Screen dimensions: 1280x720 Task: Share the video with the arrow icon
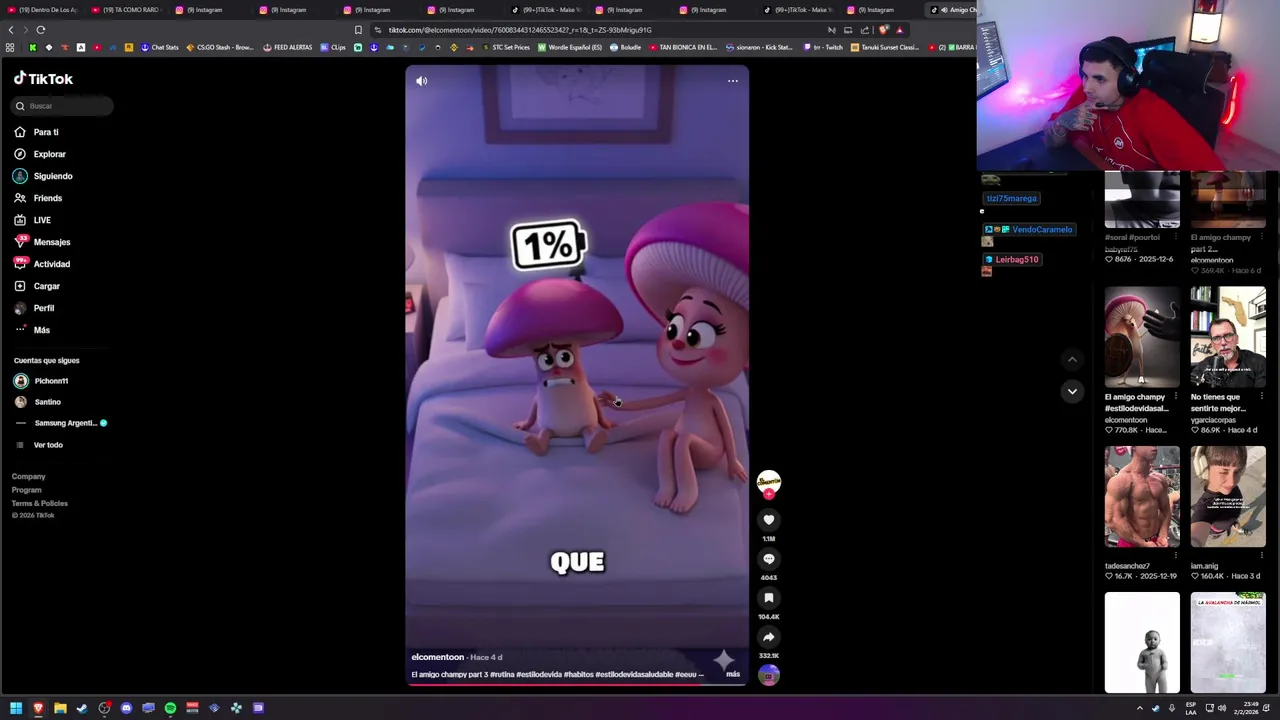[769, 637]
